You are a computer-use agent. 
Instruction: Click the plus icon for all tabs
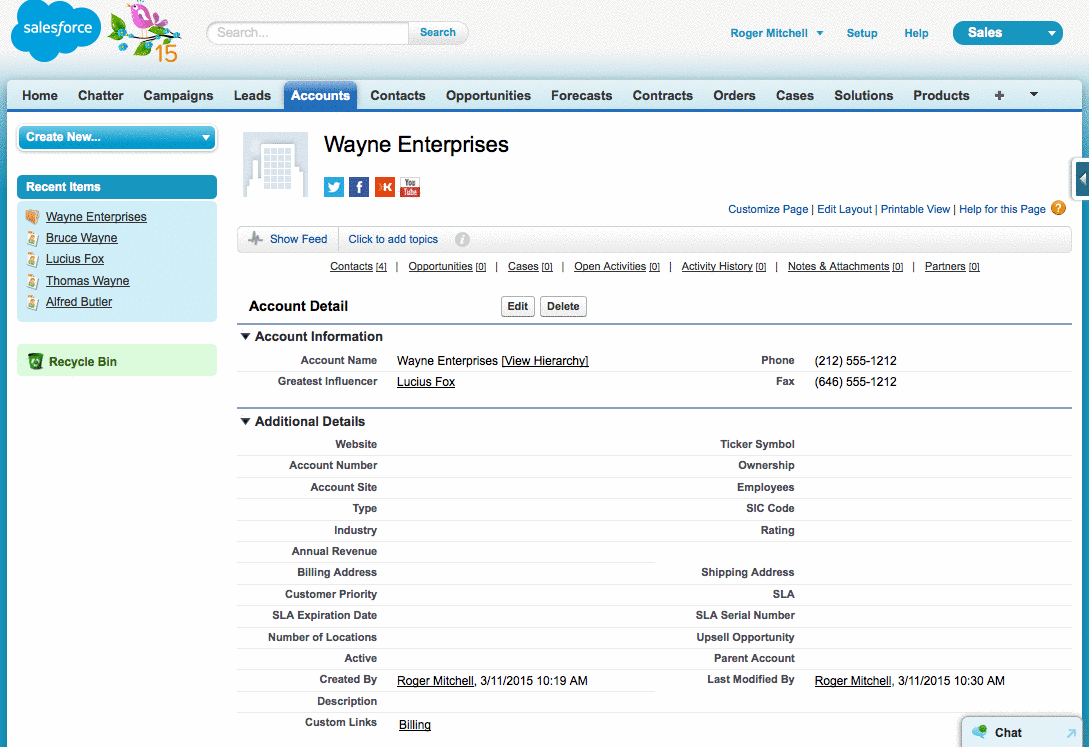999,96
